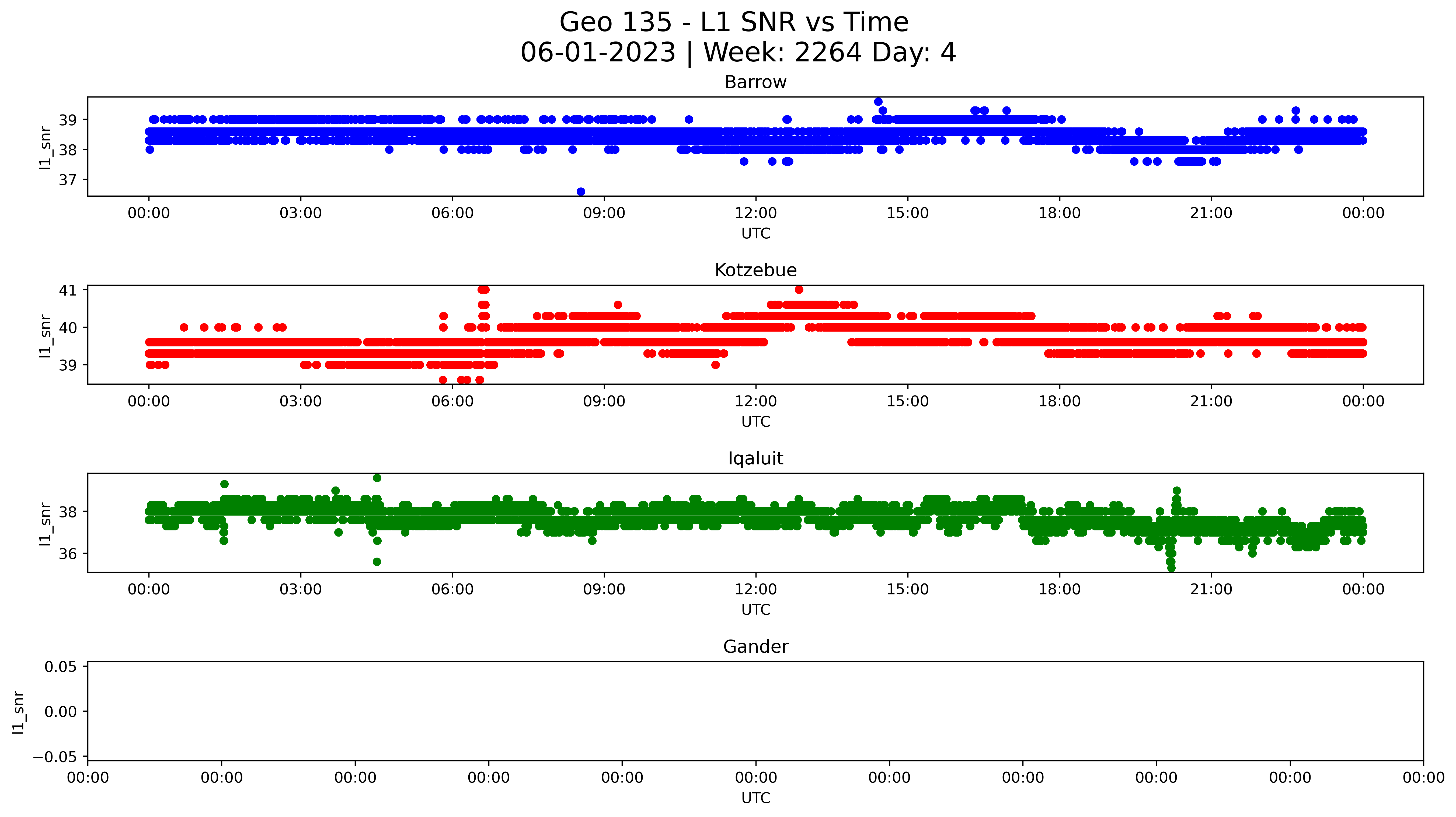This screenshot has height=817, width=1456.
Task: Click the 12:00 tick on the Kotzebue axis
Action: (756, 401)
